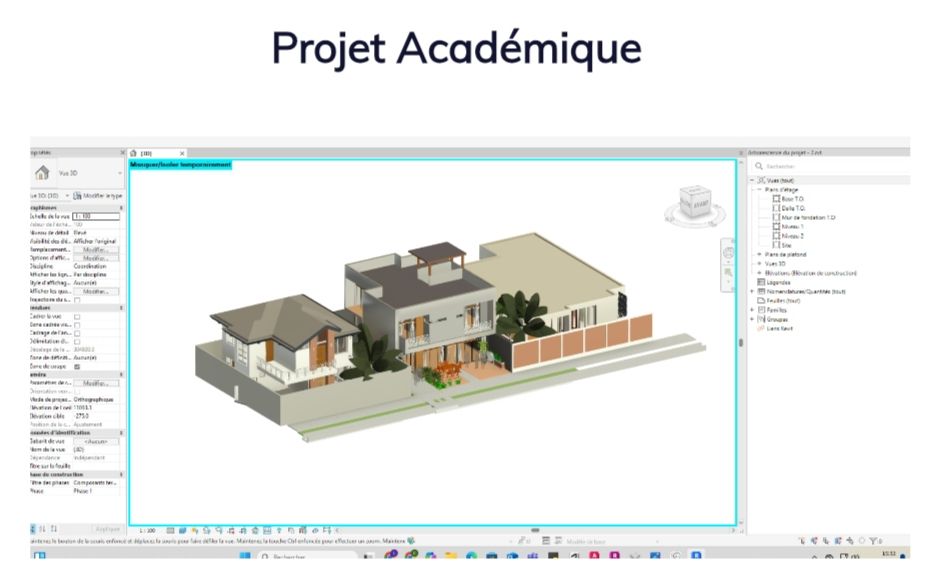Collapse the Plans d'étage node

point(759,190)
